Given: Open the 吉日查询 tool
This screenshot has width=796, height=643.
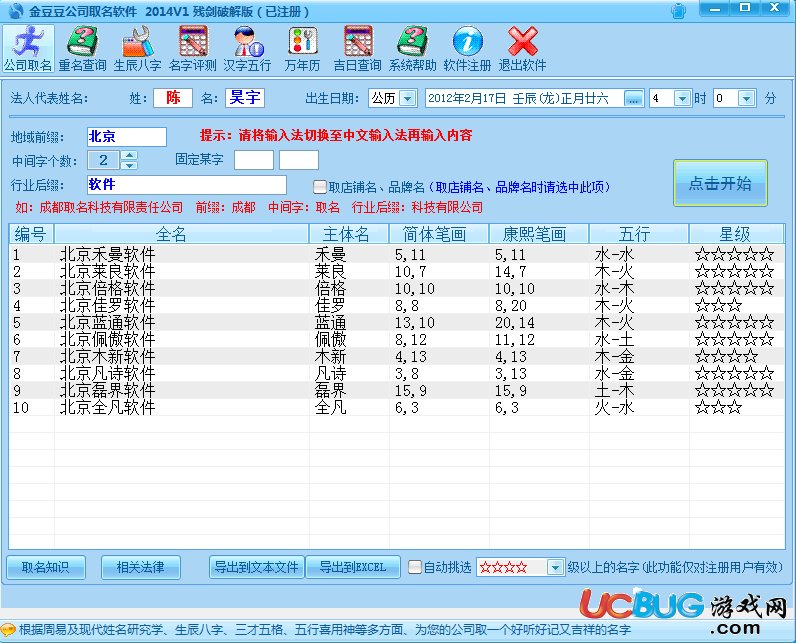Looking at the screenshot, I should click(x=357, y=49).
